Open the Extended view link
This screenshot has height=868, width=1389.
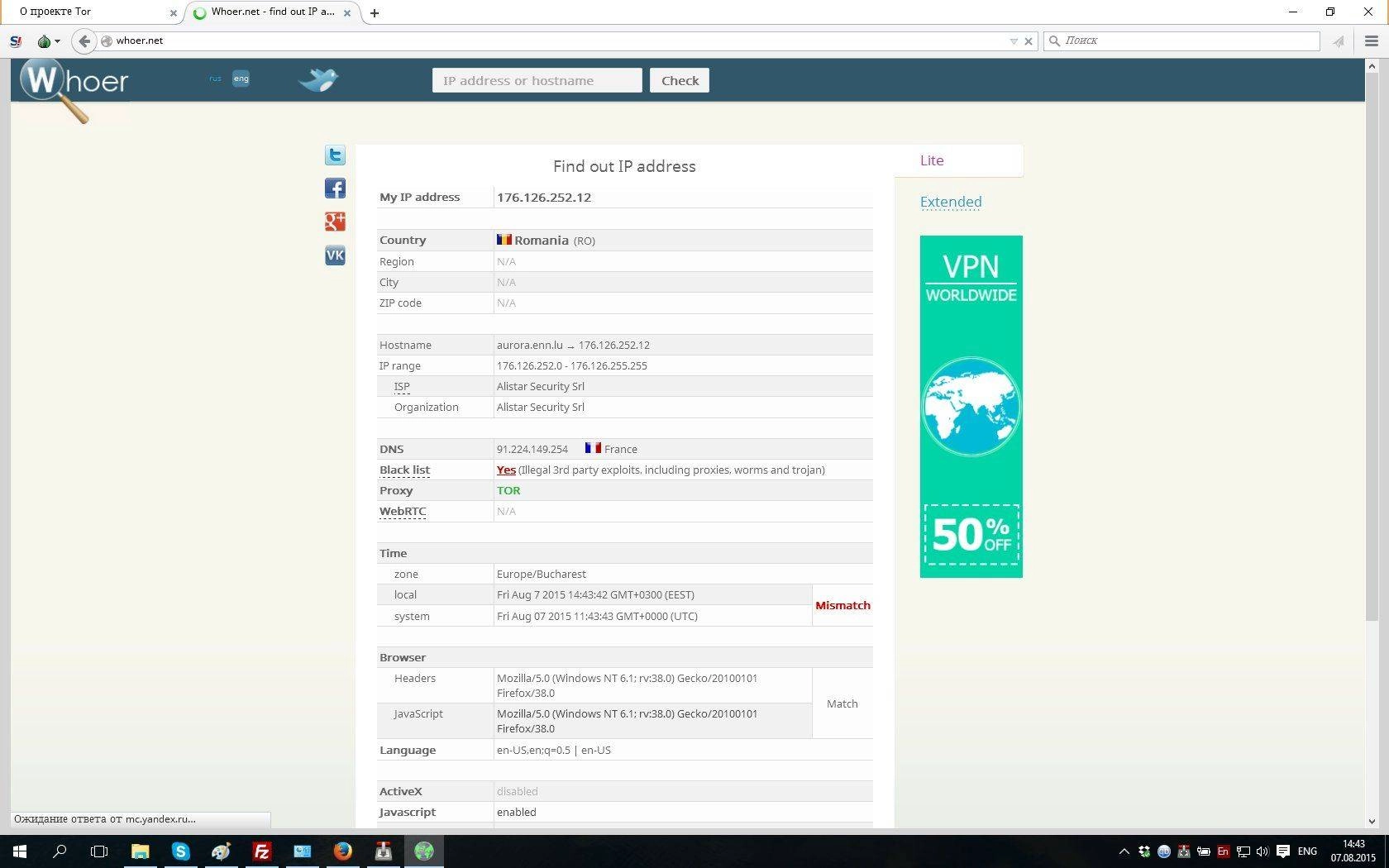[951, 202]
